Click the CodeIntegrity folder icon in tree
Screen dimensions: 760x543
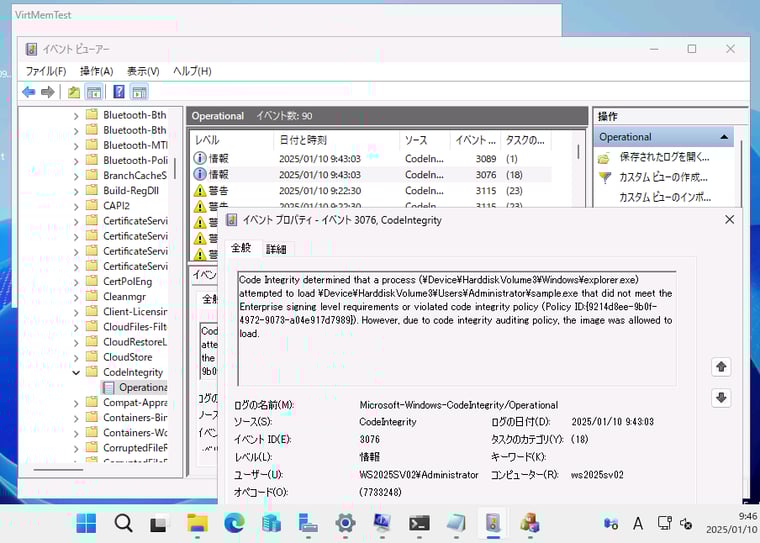coord(92,372)
